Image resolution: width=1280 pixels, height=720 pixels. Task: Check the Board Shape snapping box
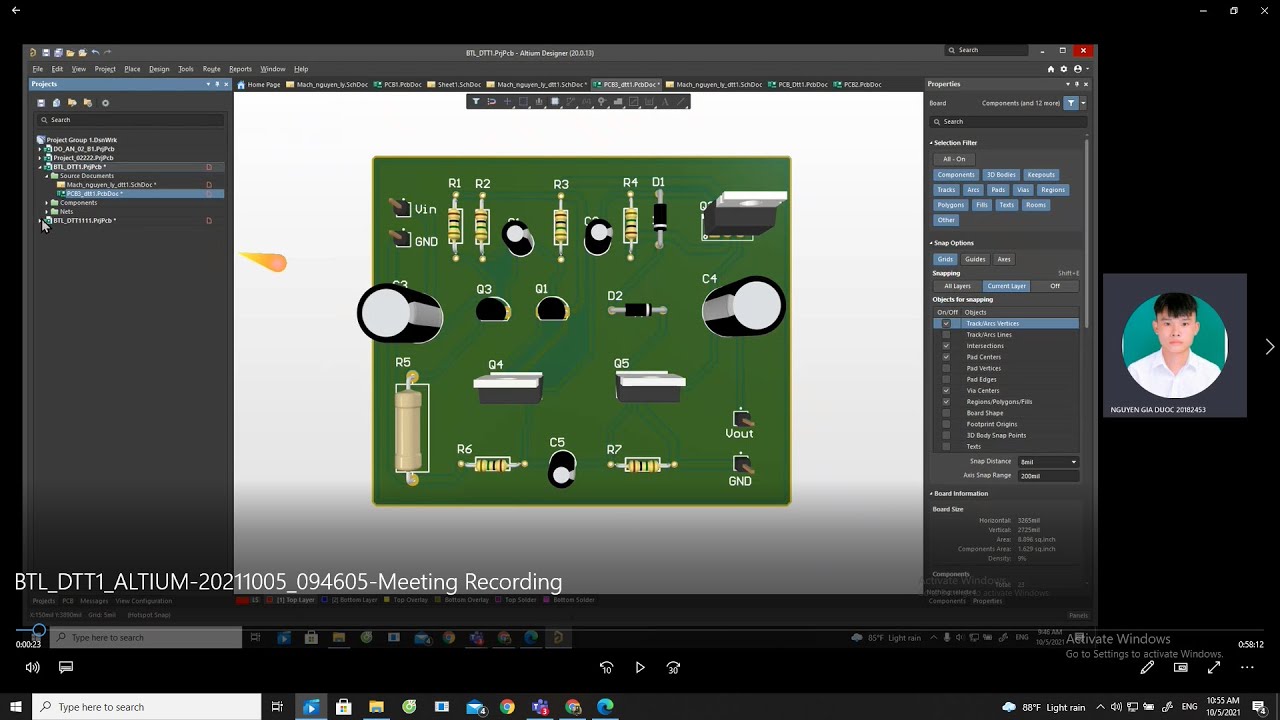coord(946,413)
